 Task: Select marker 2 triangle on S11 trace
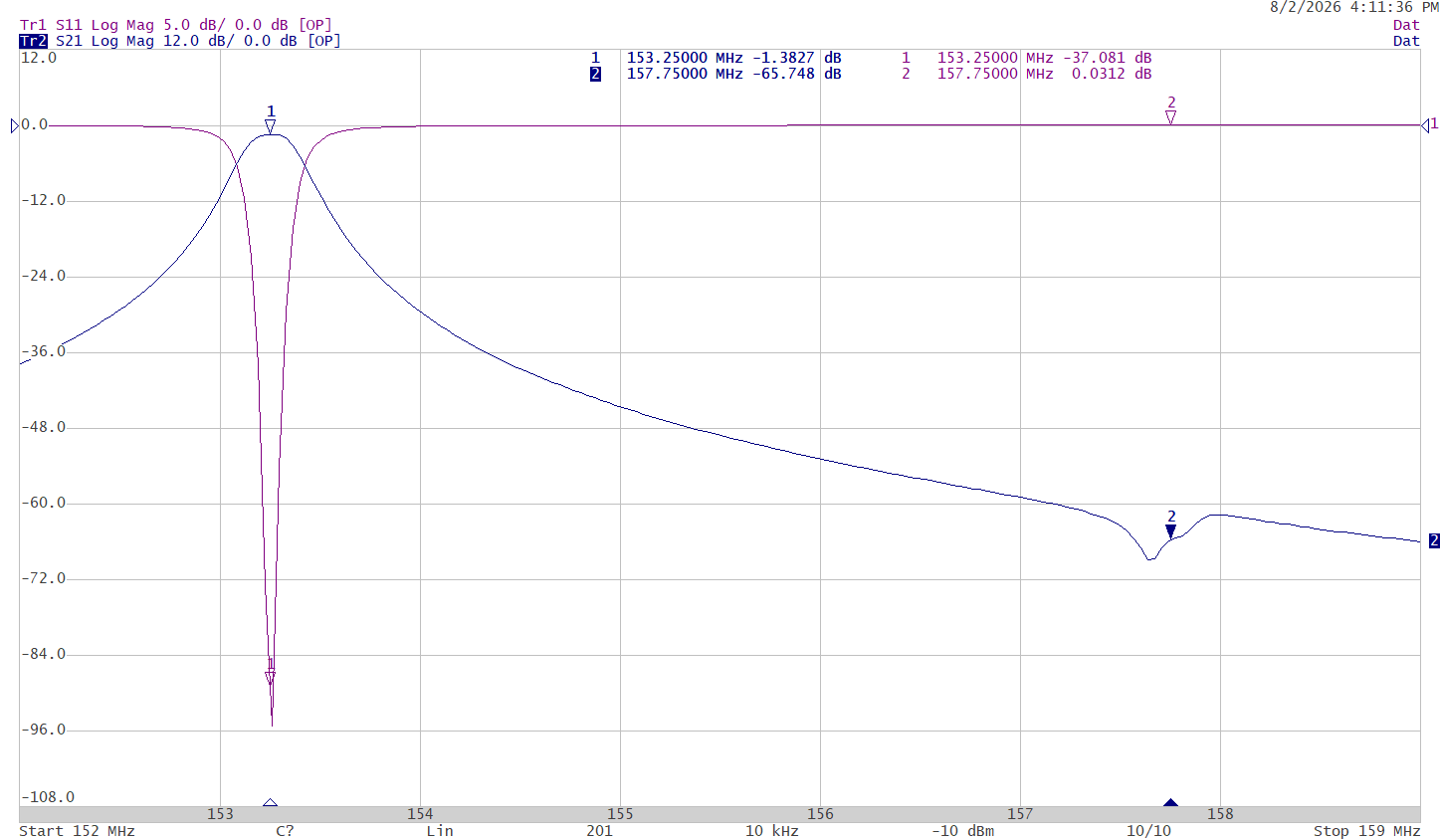(x=1170, y=117)
